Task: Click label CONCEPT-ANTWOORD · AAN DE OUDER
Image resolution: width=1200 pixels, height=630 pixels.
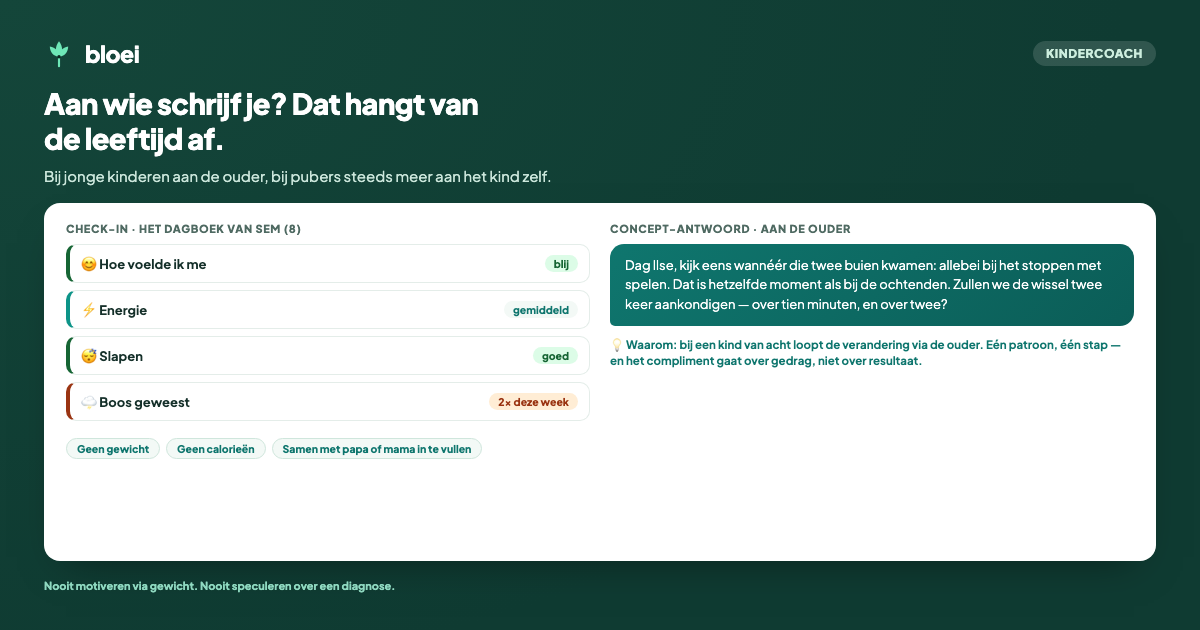Action: (730, 229)
